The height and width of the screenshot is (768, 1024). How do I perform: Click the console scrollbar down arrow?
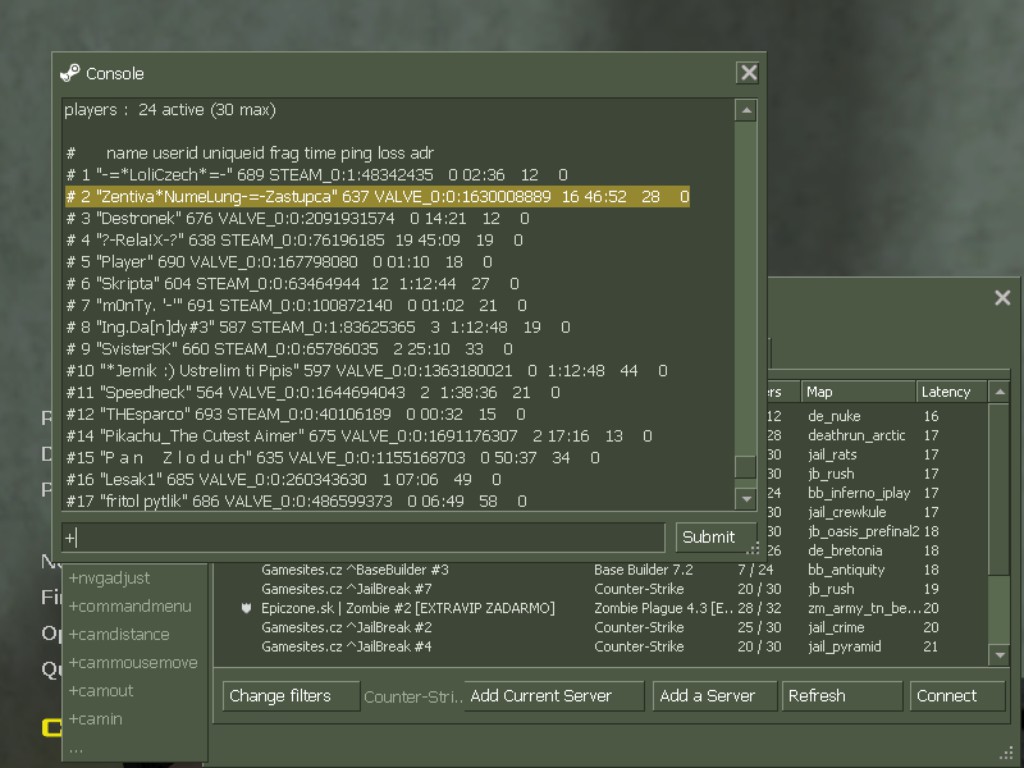(x=746, y=500)
